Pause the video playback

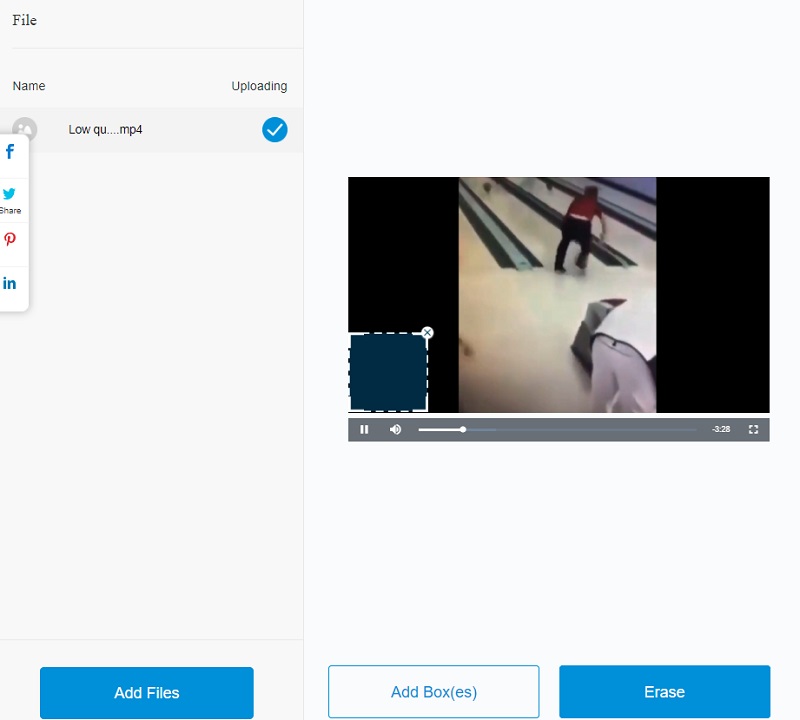point(364,429)
